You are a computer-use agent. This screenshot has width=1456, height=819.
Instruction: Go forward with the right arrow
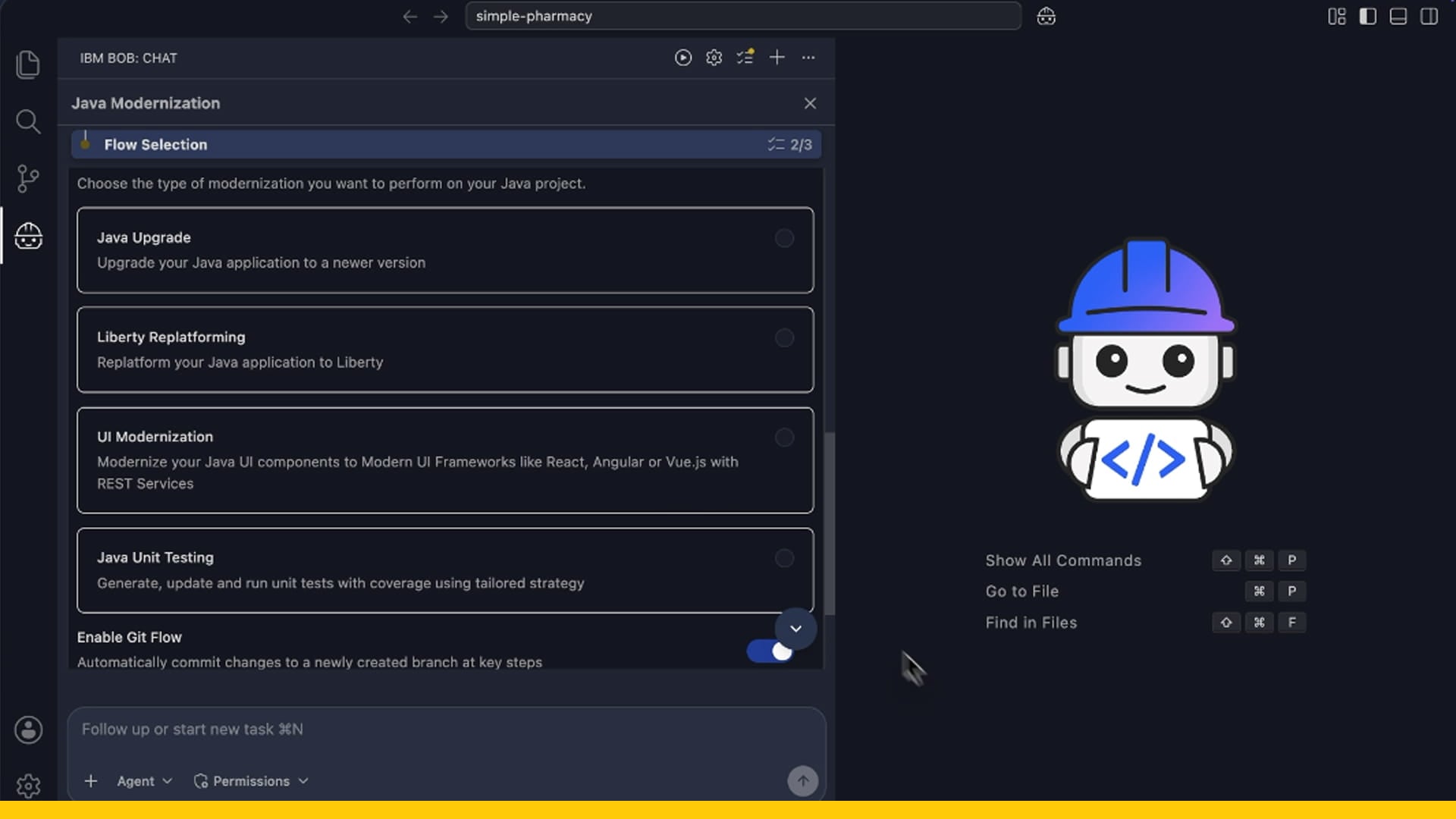[x=441, y=16]
